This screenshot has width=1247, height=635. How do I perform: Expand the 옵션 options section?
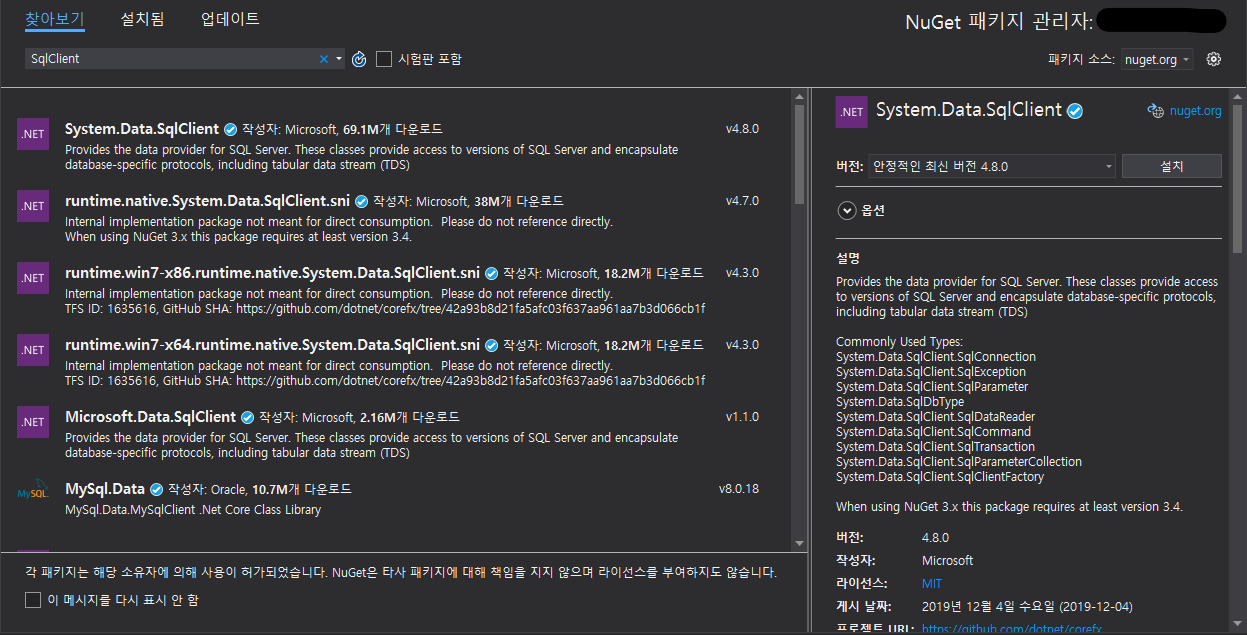pyautogui.click(x=848, y=210)
